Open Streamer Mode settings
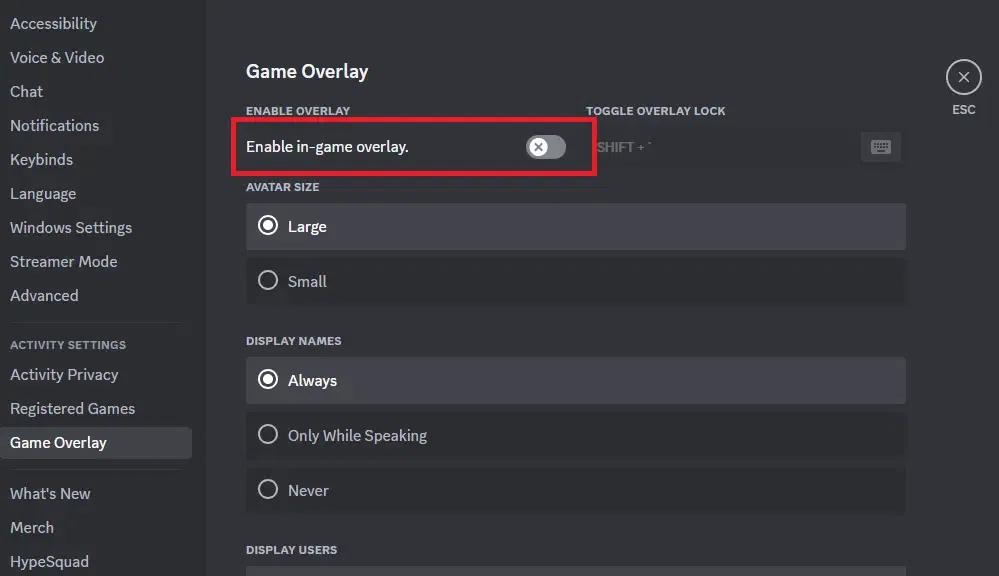Viewport: 999px width, 576px height. pyautogui.click(x=64, y=262)
